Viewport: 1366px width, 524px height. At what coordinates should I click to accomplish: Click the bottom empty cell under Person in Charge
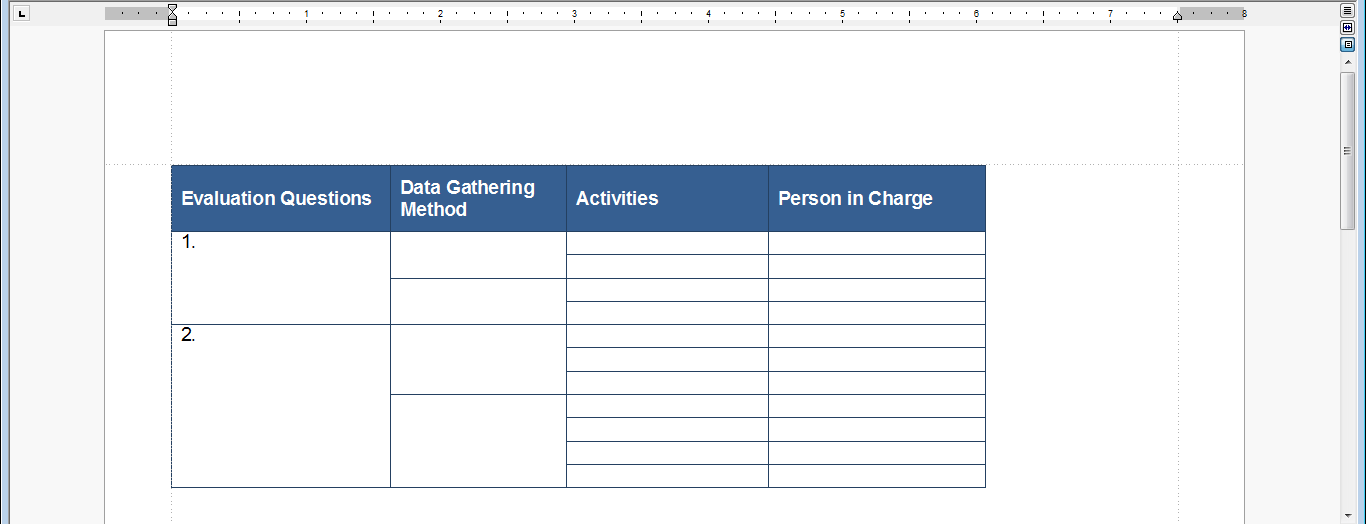click(877, 476)
